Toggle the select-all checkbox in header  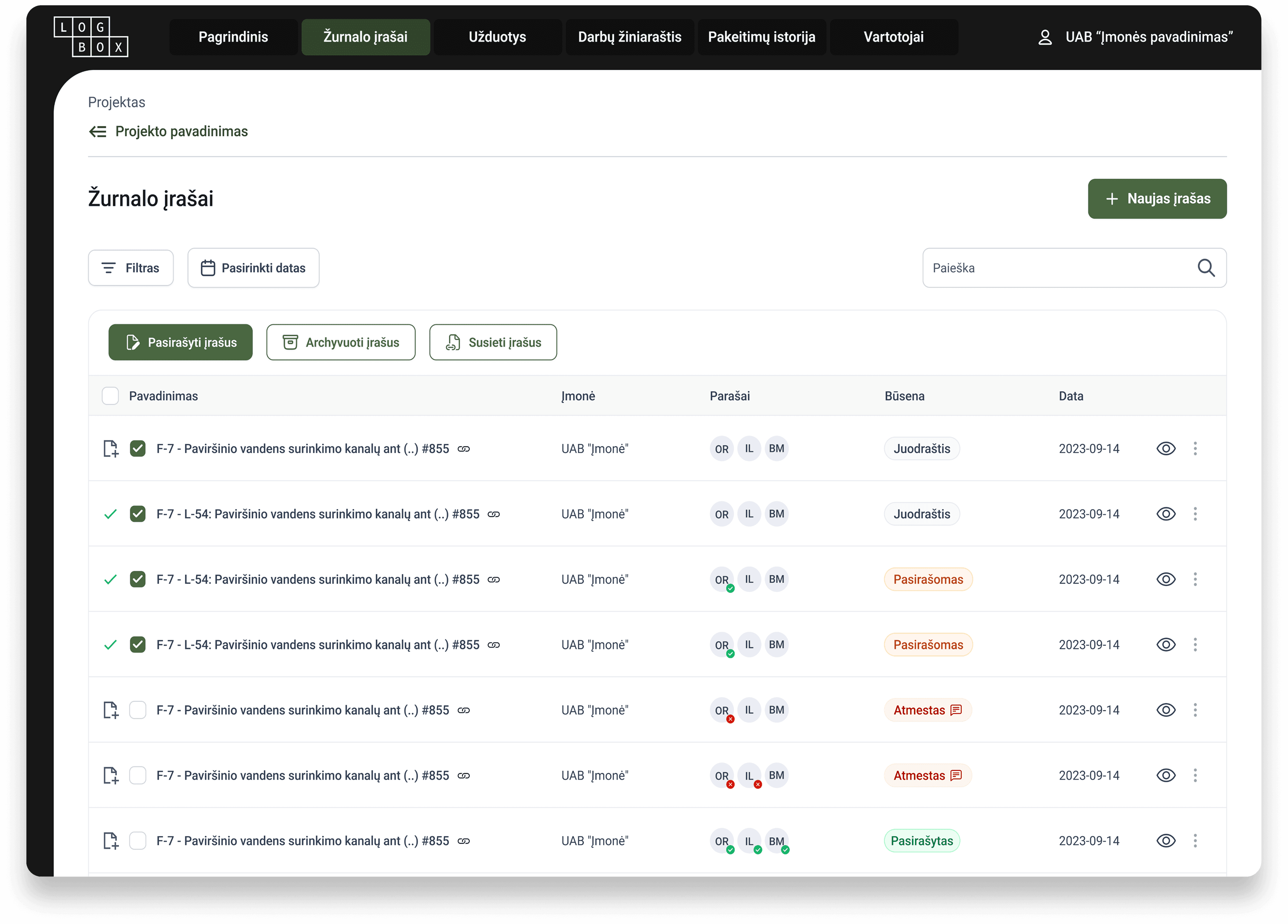(x=110, y=396)
